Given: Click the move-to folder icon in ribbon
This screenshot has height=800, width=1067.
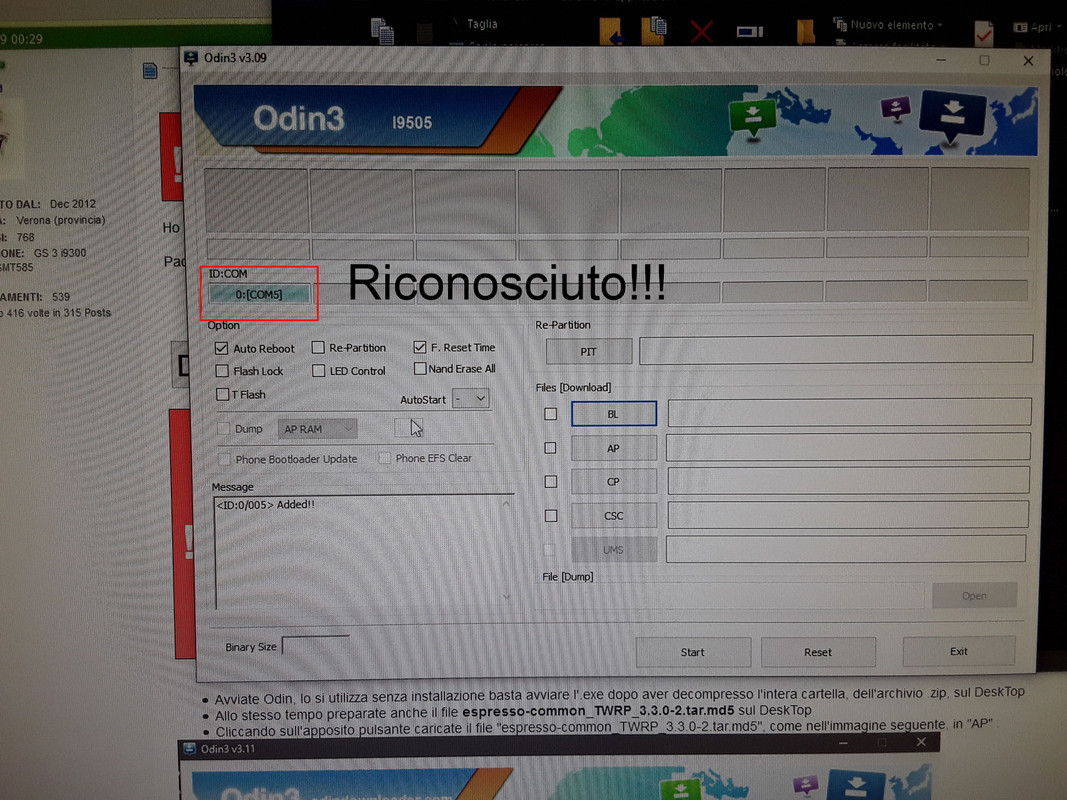Looking at the screenshot, I should pyautogui.click(x=610, y=31).
